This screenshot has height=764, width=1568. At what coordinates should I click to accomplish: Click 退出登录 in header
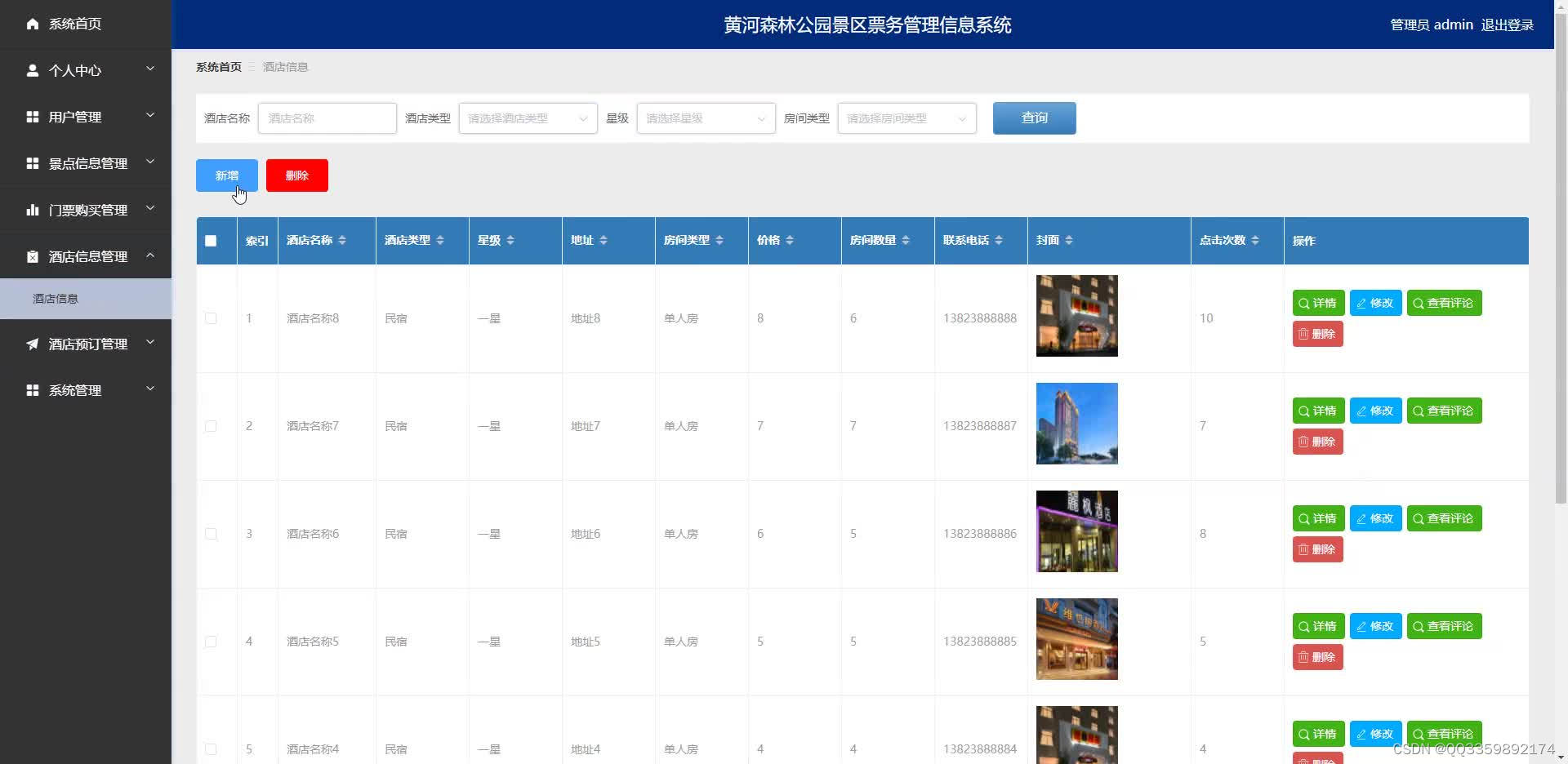tap(1507, 25)
